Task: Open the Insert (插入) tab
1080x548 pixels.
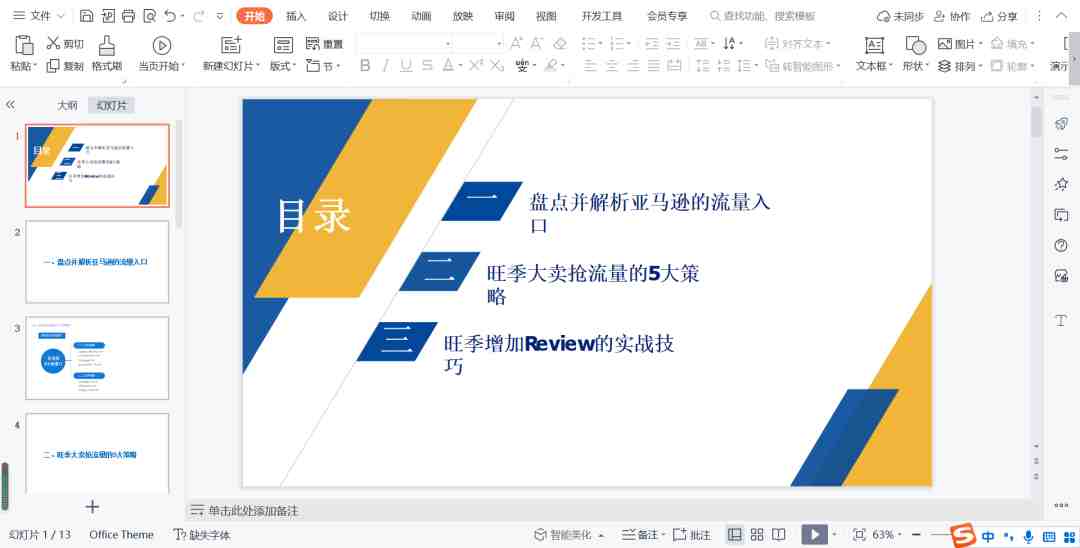Action: [x=295, y=16]
